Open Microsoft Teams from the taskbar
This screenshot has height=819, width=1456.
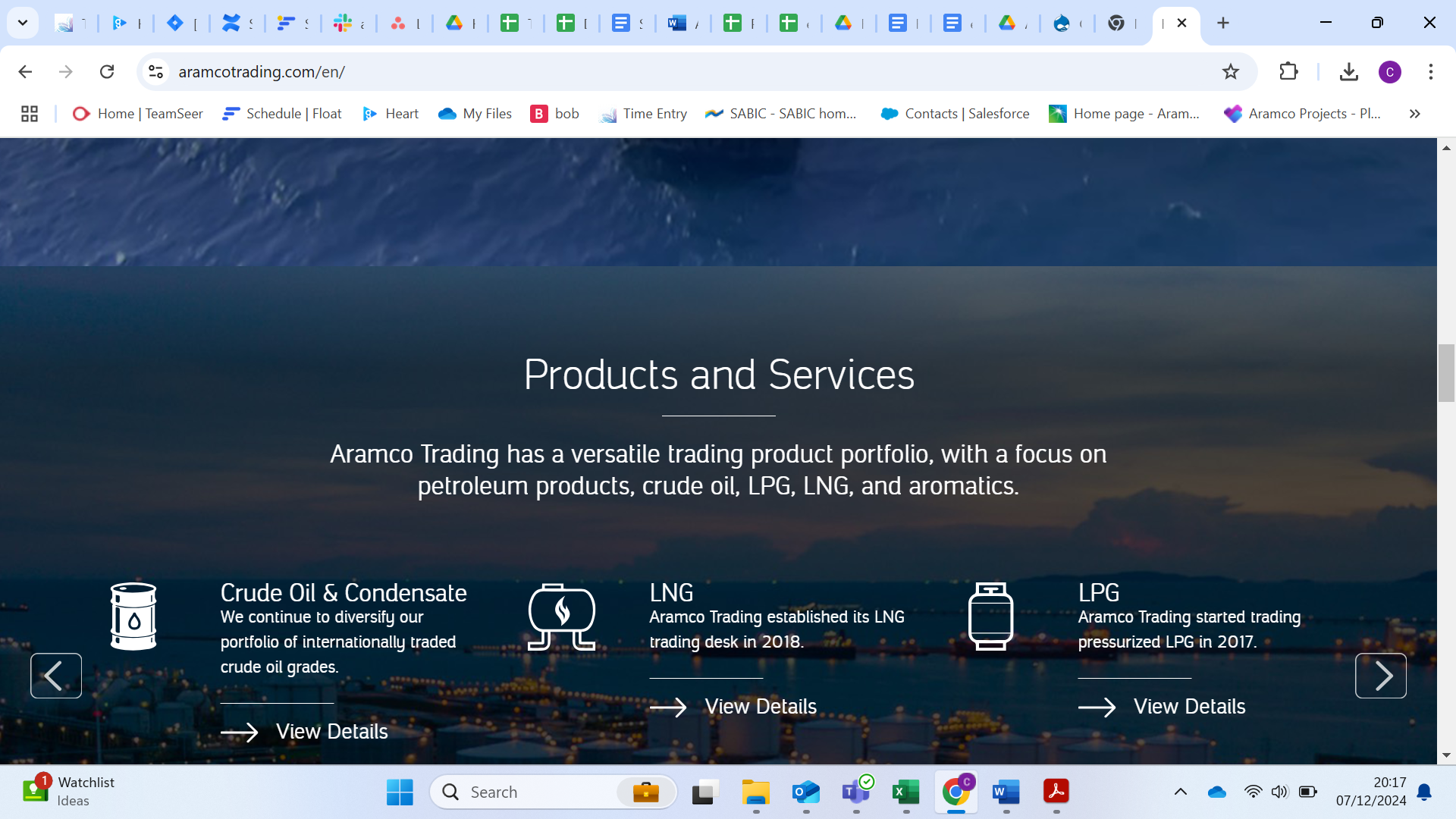[855, 792]
